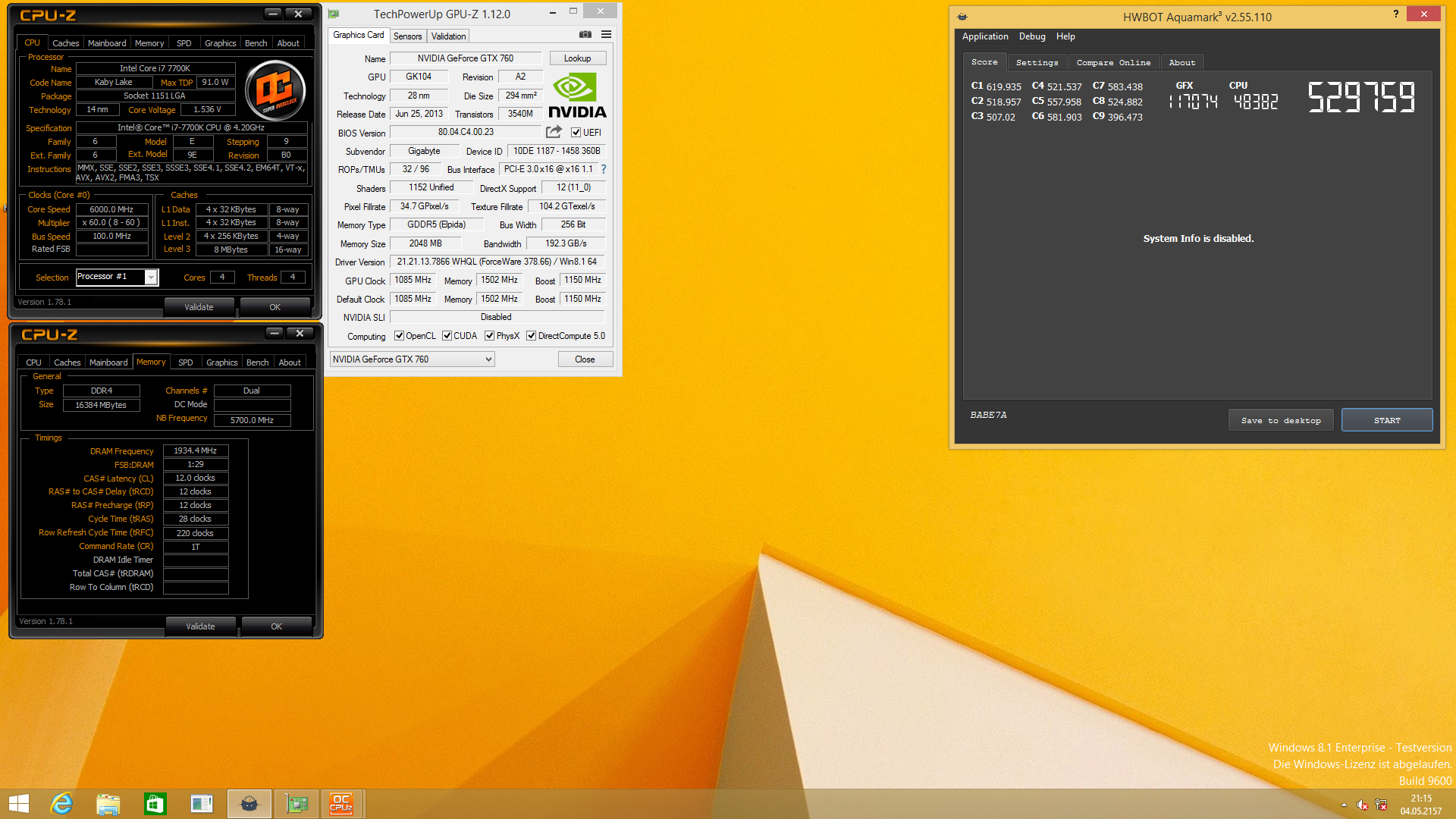Click the muted volume tray icon

[1362, 805]
